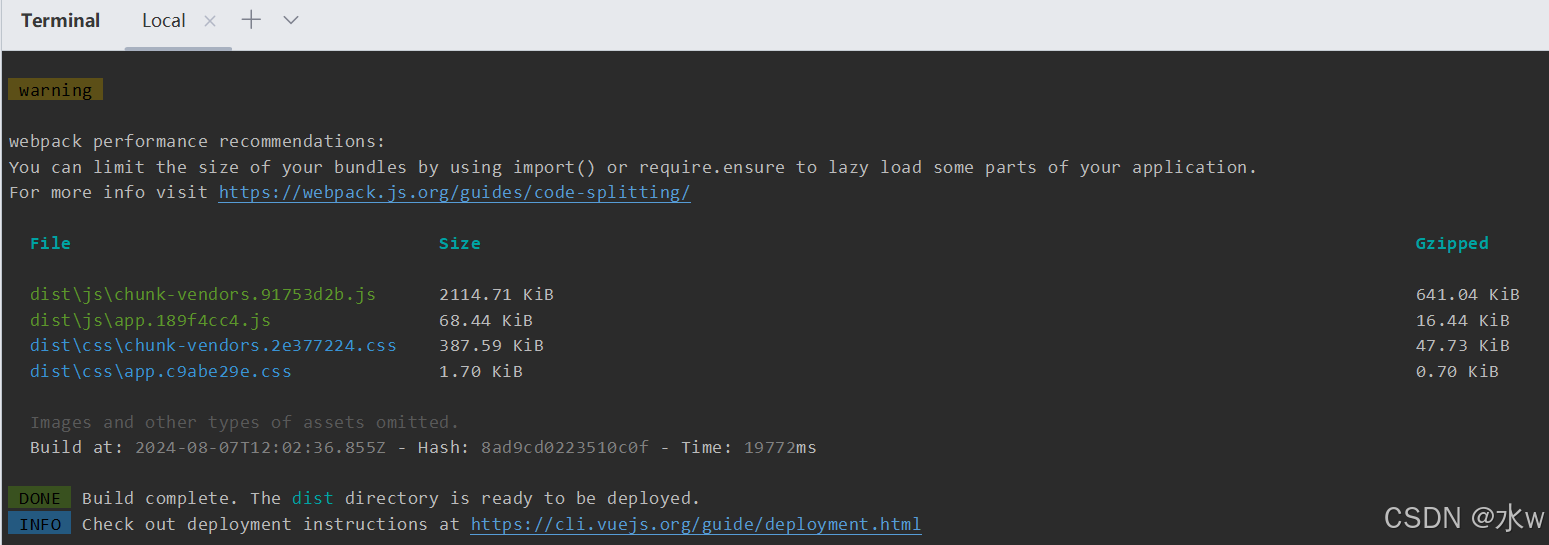Screen dimensions: 1549x545
Task: Click the dist\css\app.c9abe29e.css file path
Action: [x=161, y=371]
